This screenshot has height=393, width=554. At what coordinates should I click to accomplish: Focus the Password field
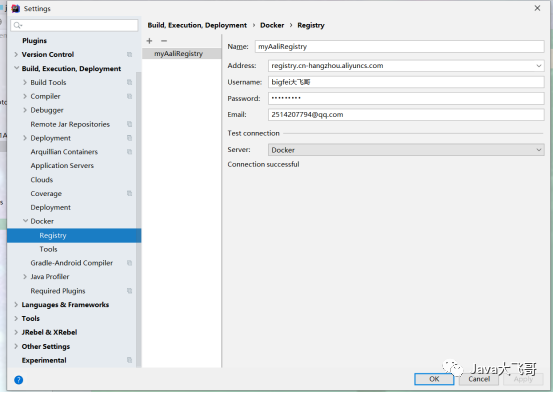pyautogui.click(x=406, y=98)
